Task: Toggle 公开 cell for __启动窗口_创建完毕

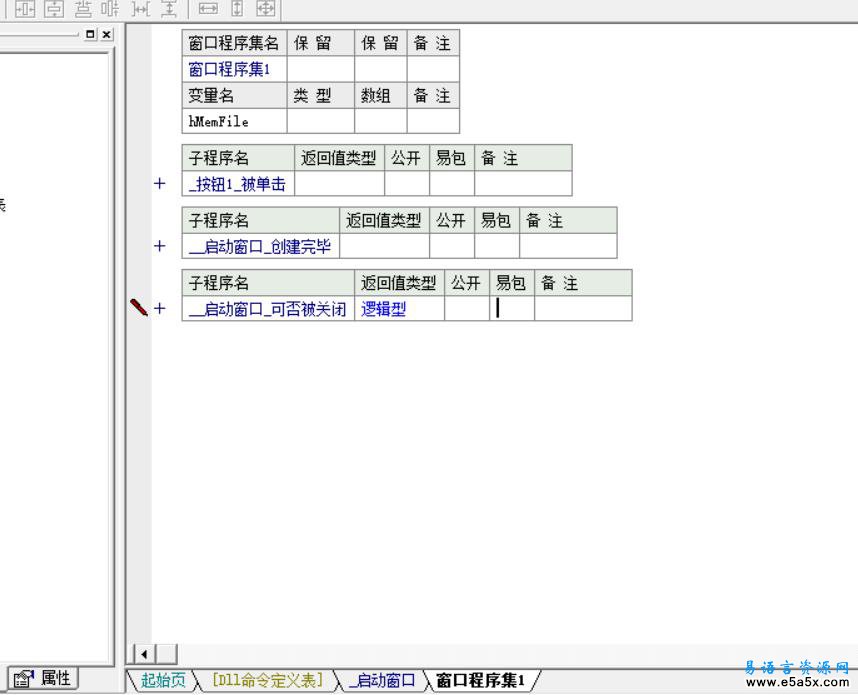Action: pyautogui.click(x=452, y=247)
